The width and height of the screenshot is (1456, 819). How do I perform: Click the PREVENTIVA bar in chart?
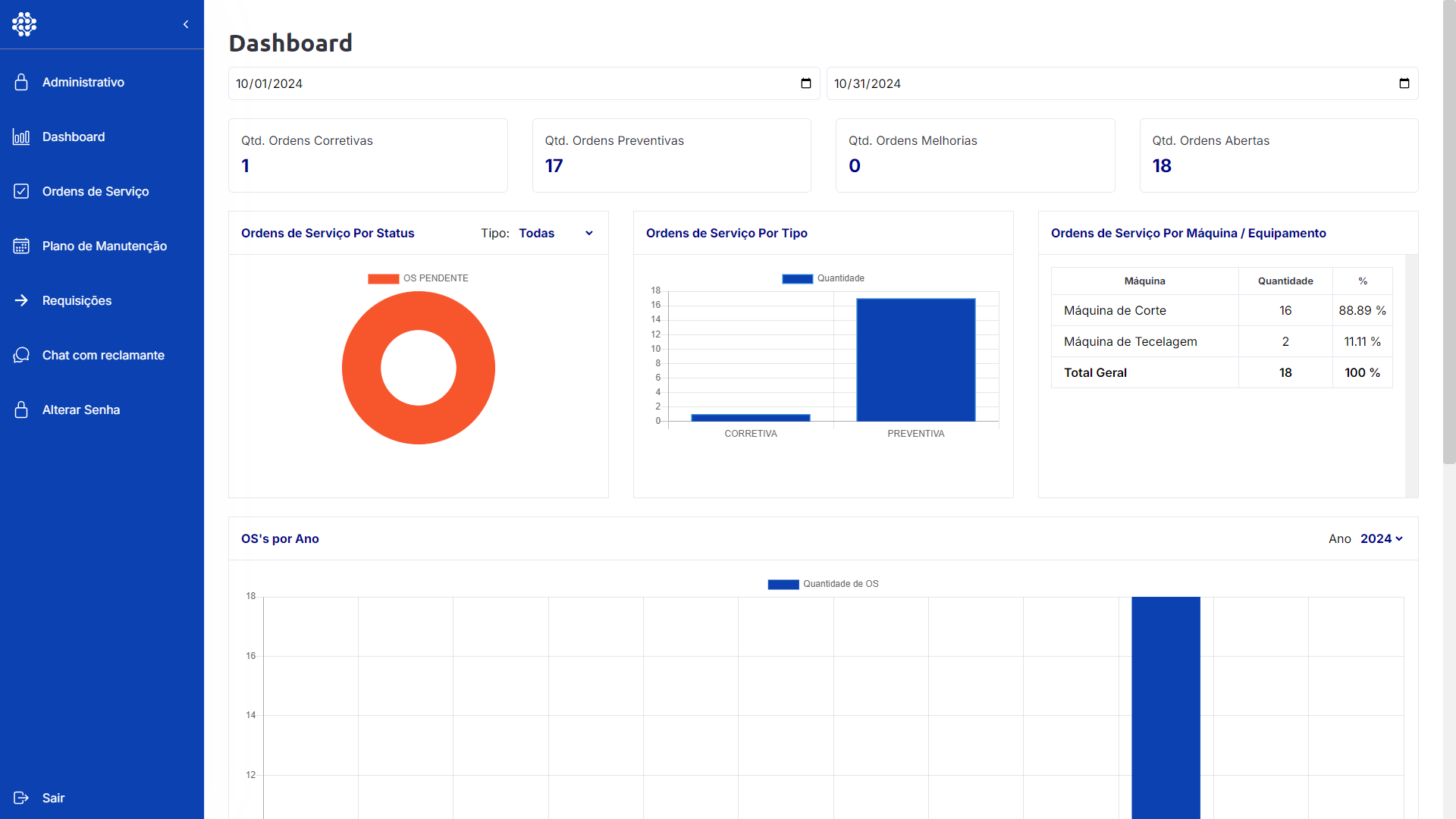point(916,360)
